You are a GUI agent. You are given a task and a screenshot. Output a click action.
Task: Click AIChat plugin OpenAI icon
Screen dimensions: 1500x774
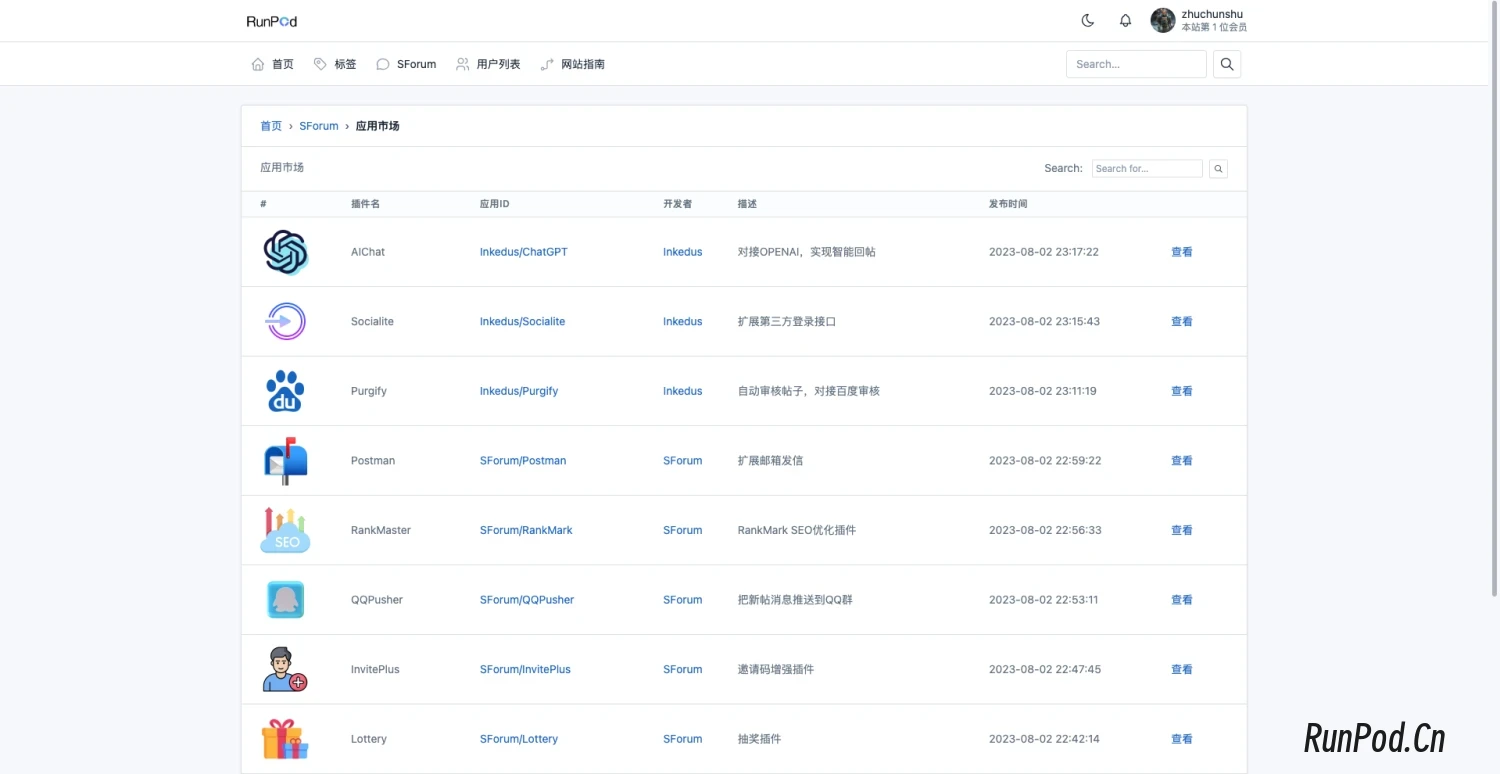pos(286,252)
